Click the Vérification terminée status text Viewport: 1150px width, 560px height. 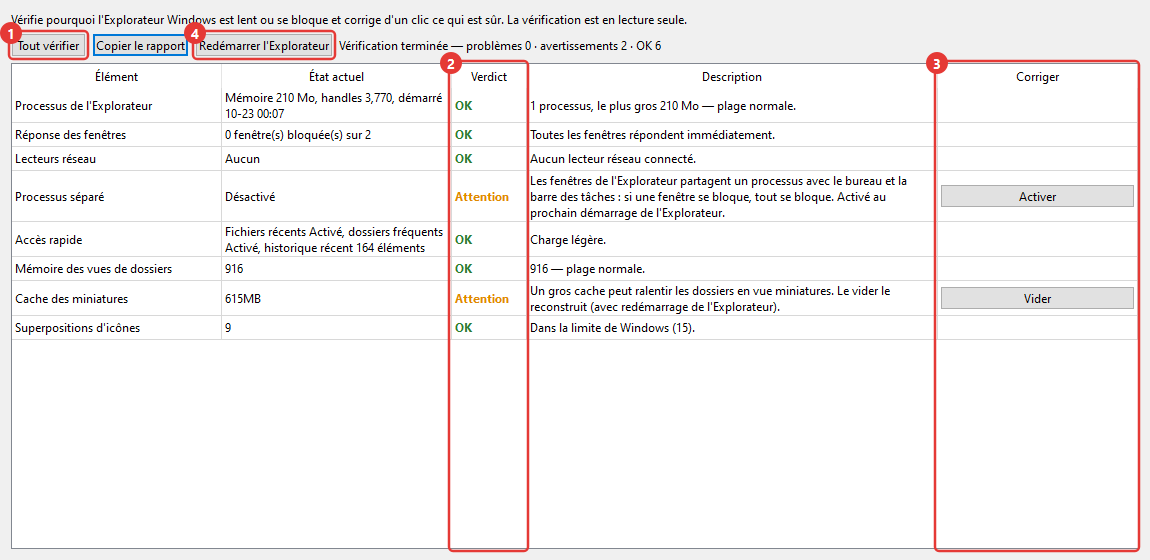[x=500, y=46]
